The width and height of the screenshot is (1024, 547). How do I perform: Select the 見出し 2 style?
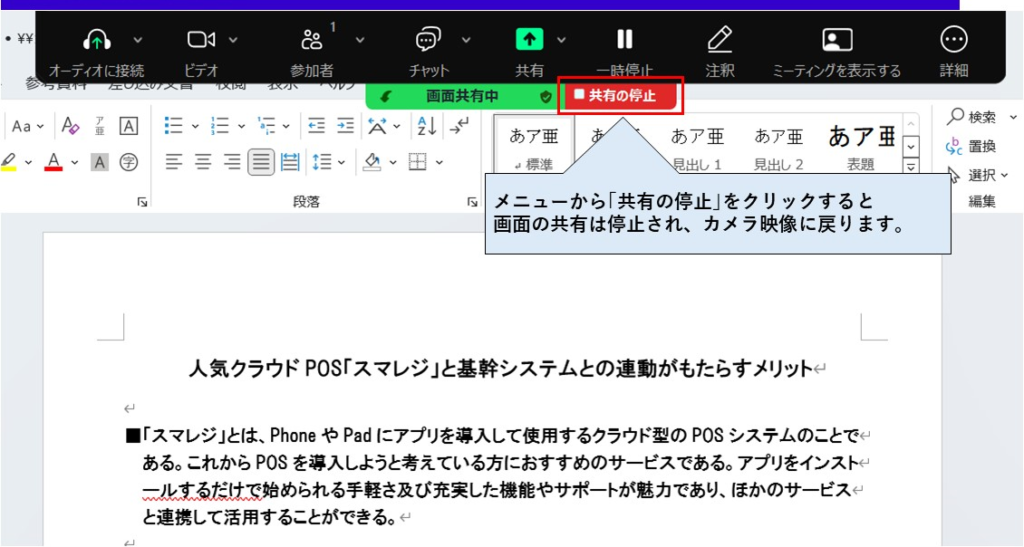(x=778, y=149)
